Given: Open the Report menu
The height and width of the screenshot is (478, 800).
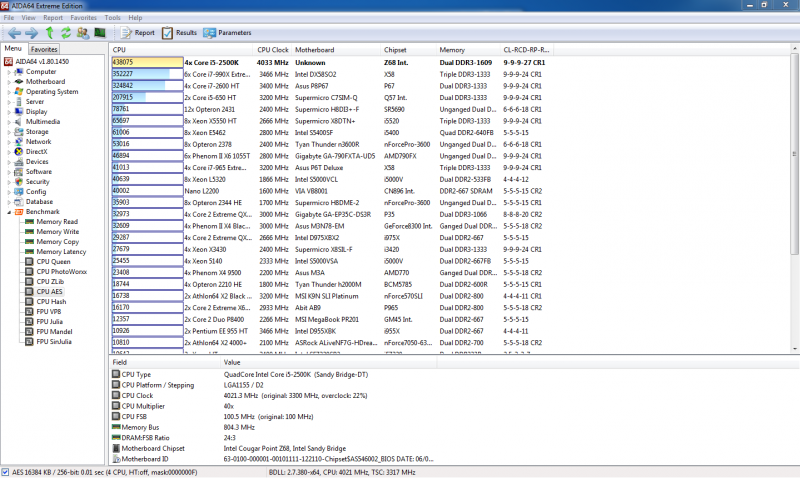Looking at the screenshot, I should pos(53,17).
